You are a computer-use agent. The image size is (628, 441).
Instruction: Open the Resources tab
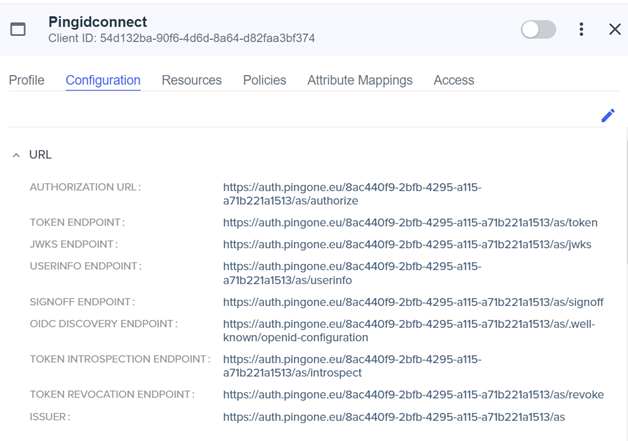(x=191, y=80)
